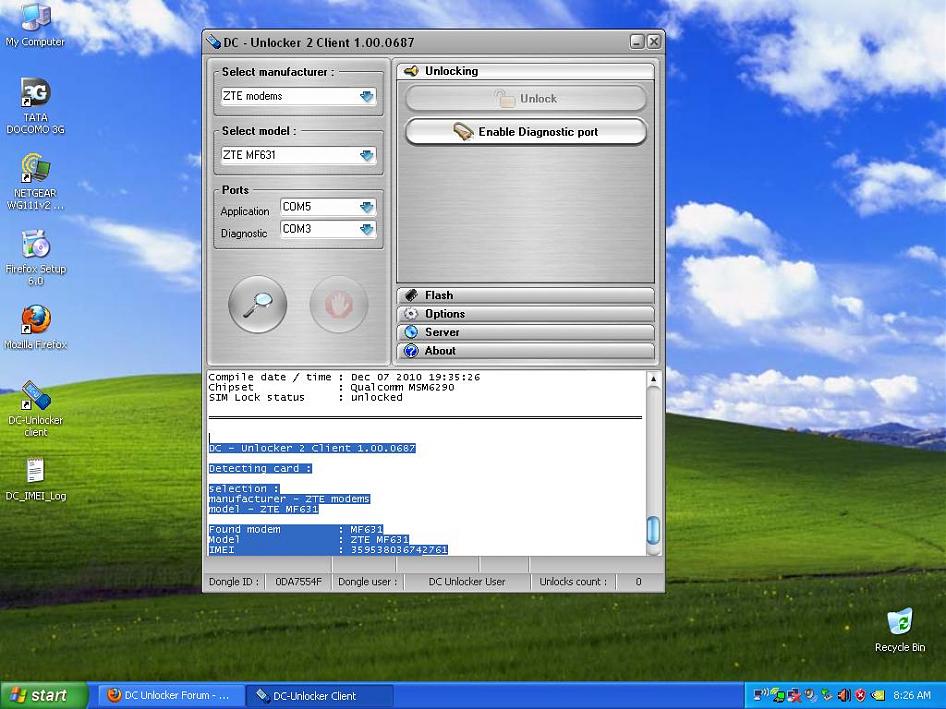Open the My Computer desktop icon
The image size is (946, 709).
pos(35,18)
